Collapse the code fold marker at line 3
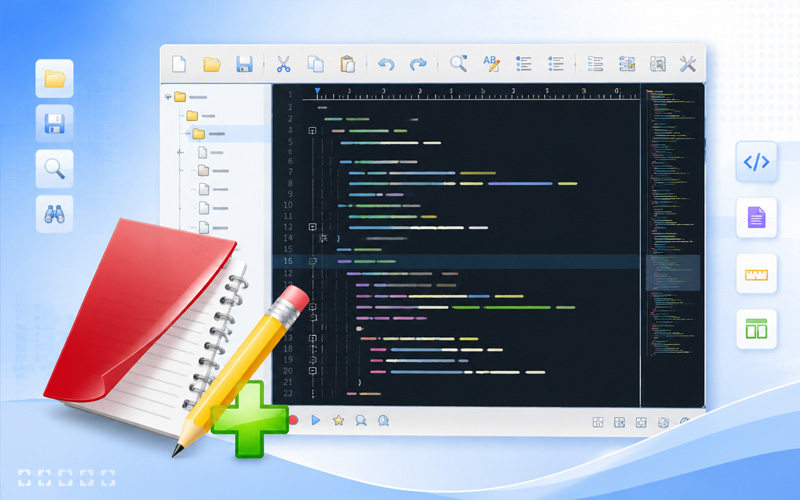800x500 pixels. 313,131
